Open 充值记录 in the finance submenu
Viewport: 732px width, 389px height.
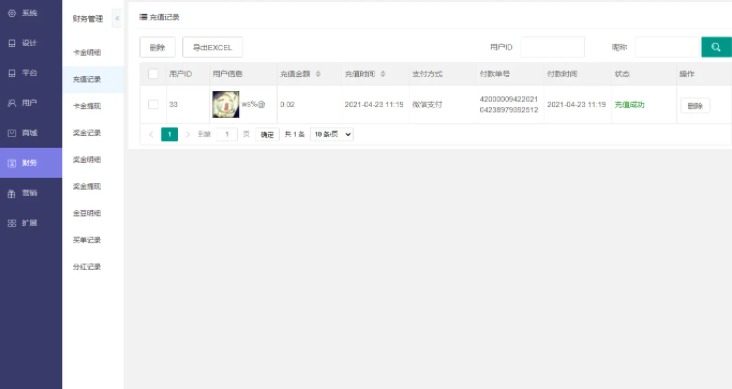pyautogui.click(x=87, y=79)
